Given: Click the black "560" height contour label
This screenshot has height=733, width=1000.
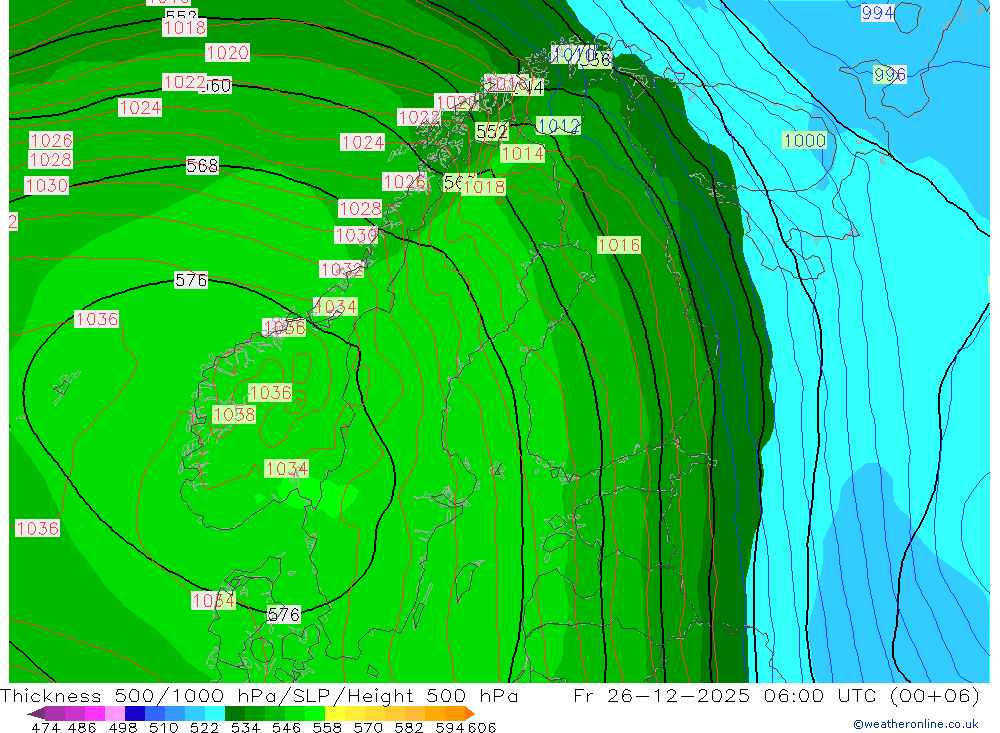Looking at the screenshot, I should tap(216, 85).
